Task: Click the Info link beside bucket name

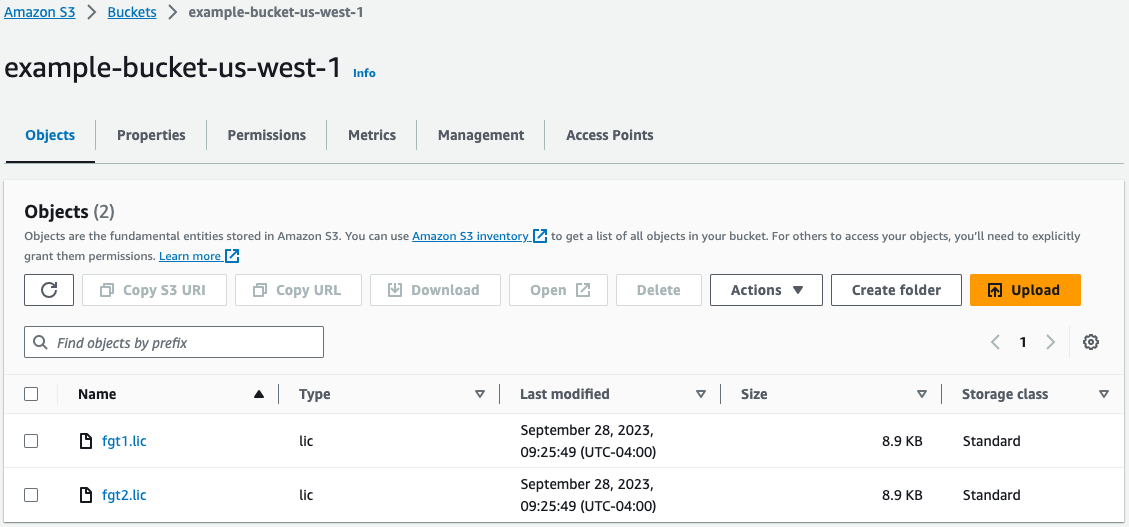Action: pos(364,73)
